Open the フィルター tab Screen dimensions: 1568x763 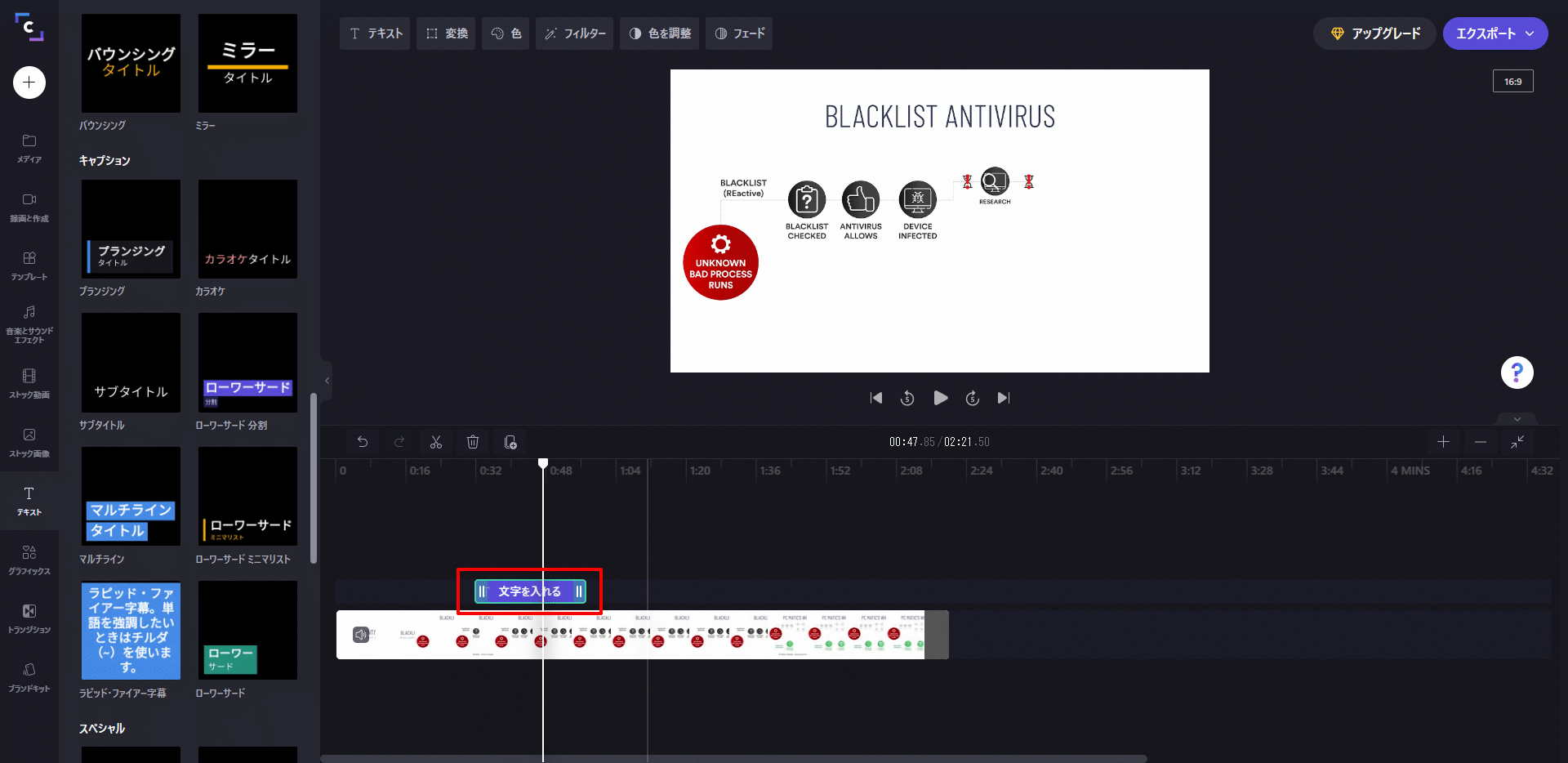575,33
